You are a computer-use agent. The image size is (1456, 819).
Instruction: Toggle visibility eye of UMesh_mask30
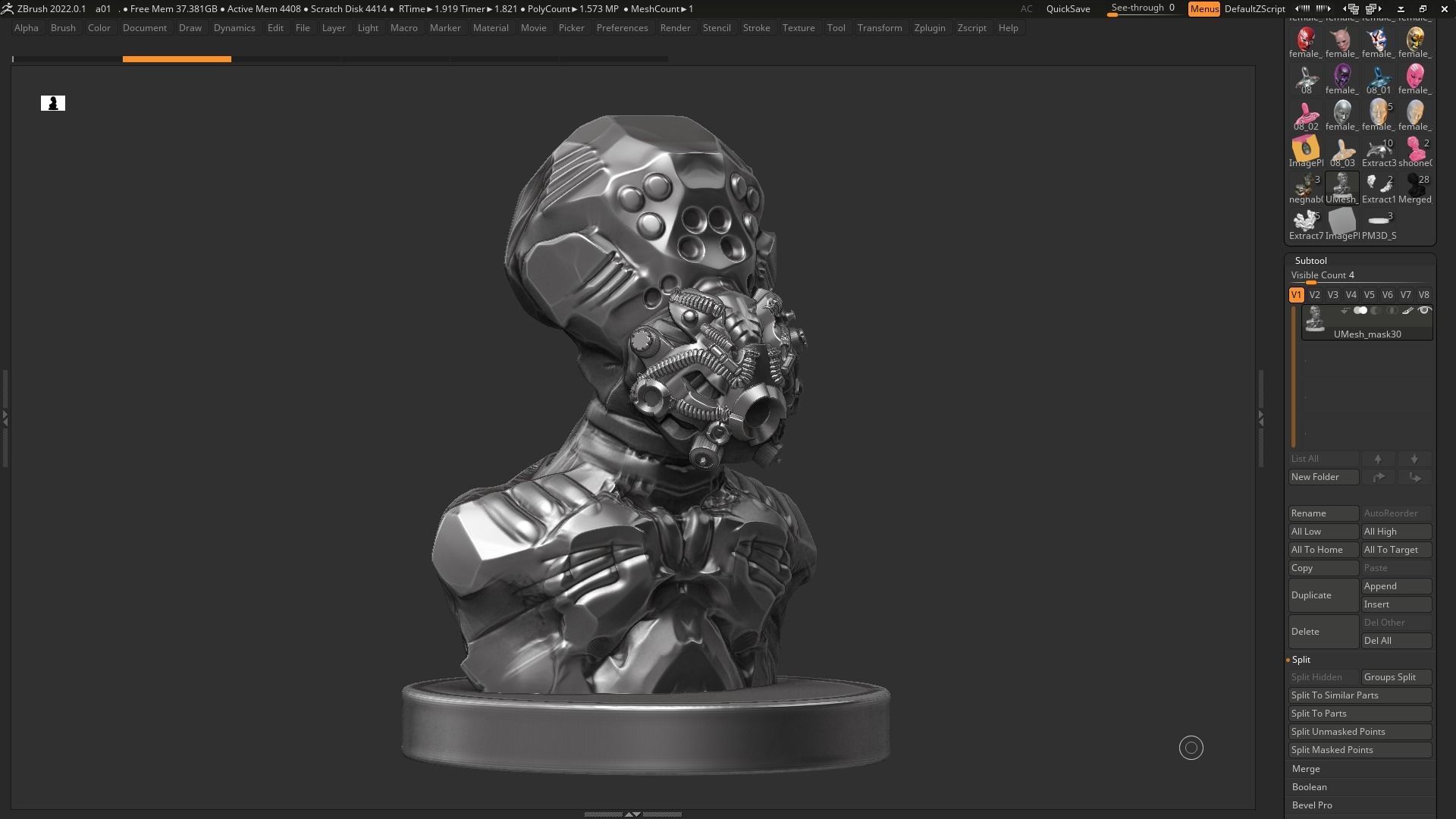(1424, 311)
